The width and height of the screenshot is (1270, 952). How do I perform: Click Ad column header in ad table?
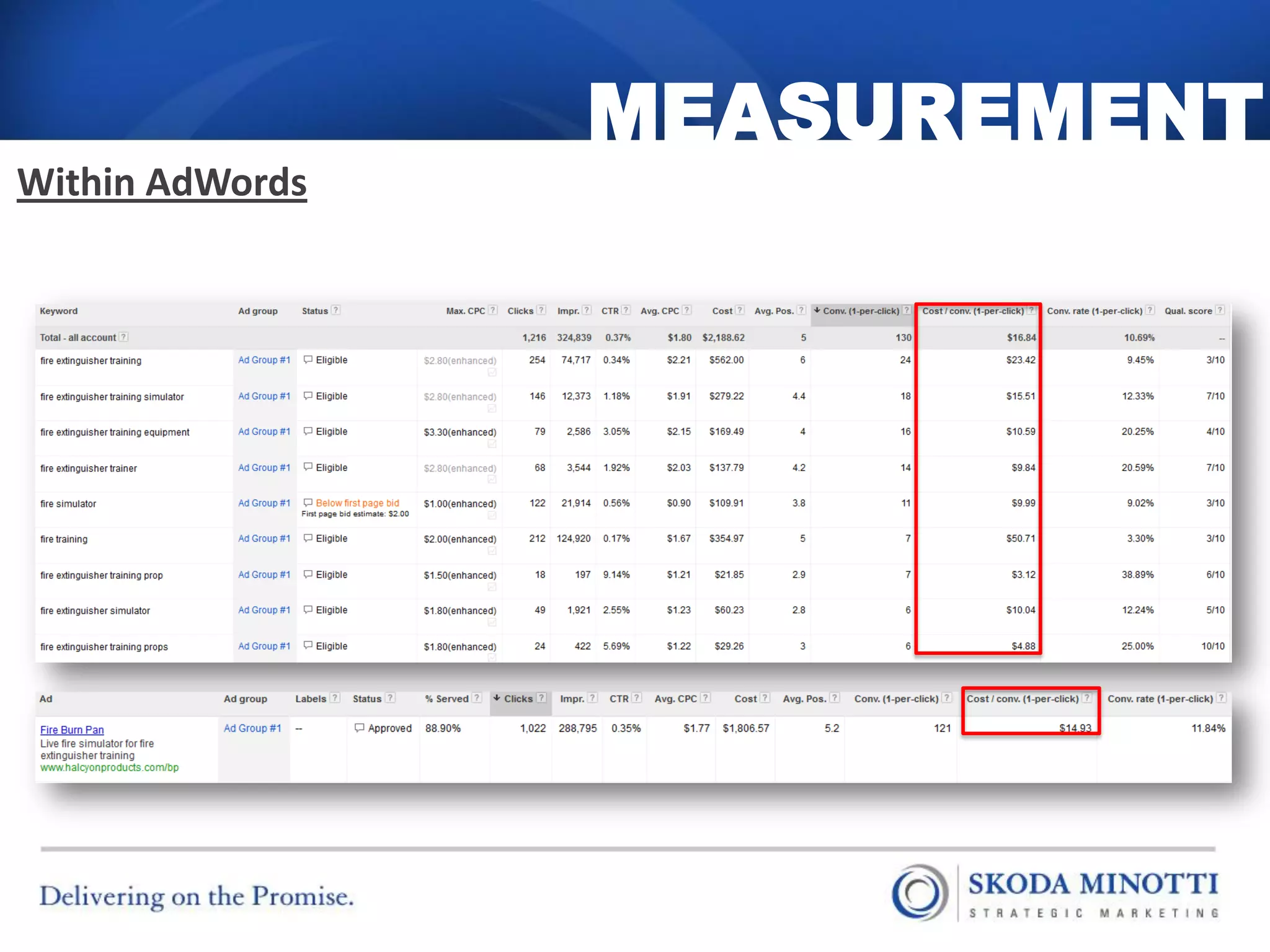pyautogui.click(x=46, y=699)
